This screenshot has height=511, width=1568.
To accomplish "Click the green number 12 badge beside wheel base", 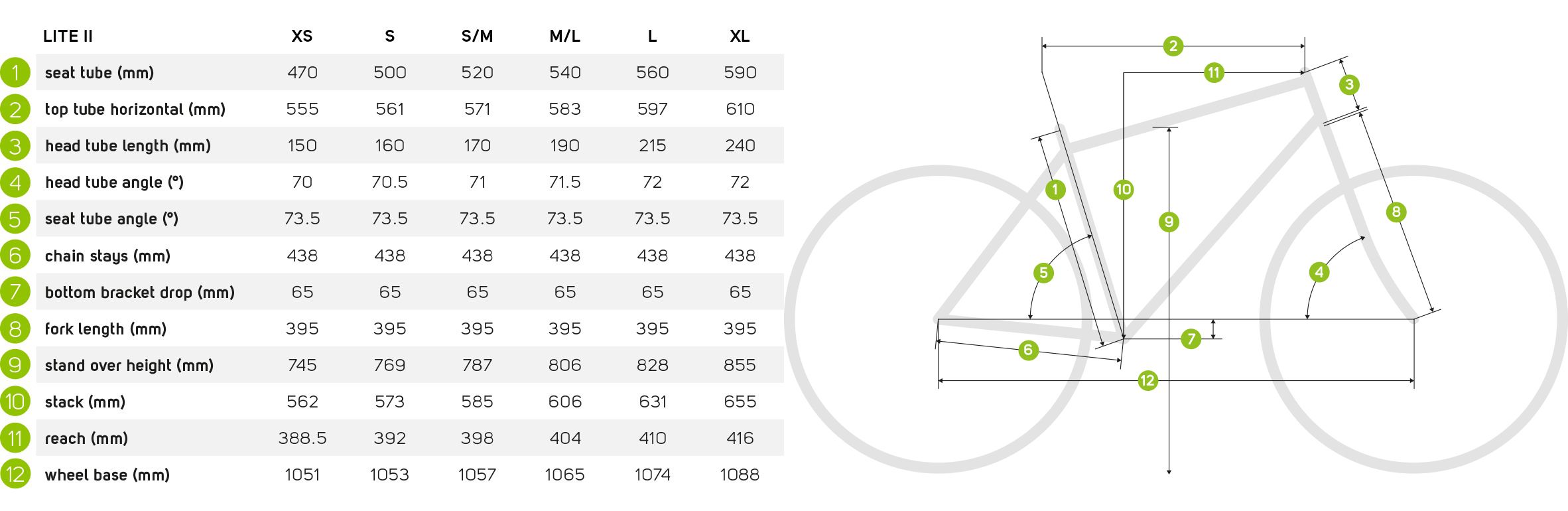I will [x=15, y=475].
